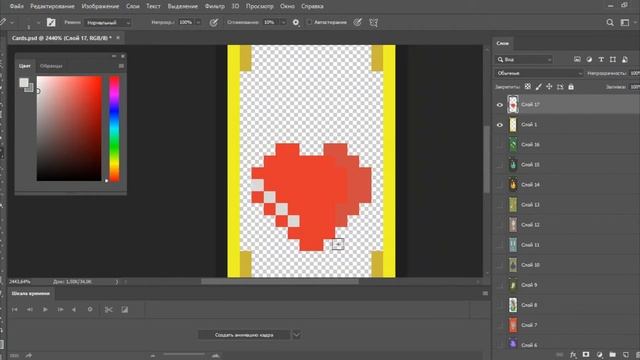
Task: Open the Слои menu in menu bar
Action: pyautogui.click(x=133, y=6)
